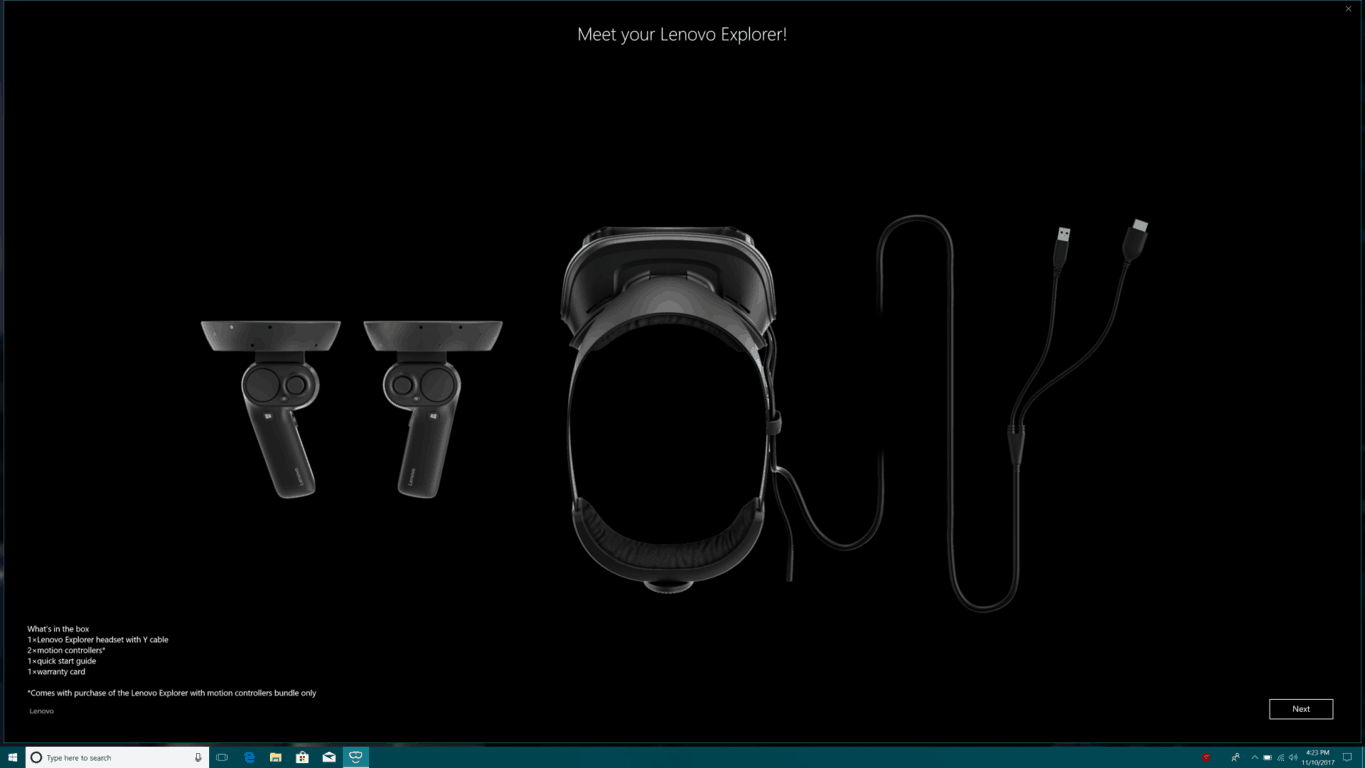Click the Cortana search box
This screenshot has width=1365, height=768.
click(117, 757)
